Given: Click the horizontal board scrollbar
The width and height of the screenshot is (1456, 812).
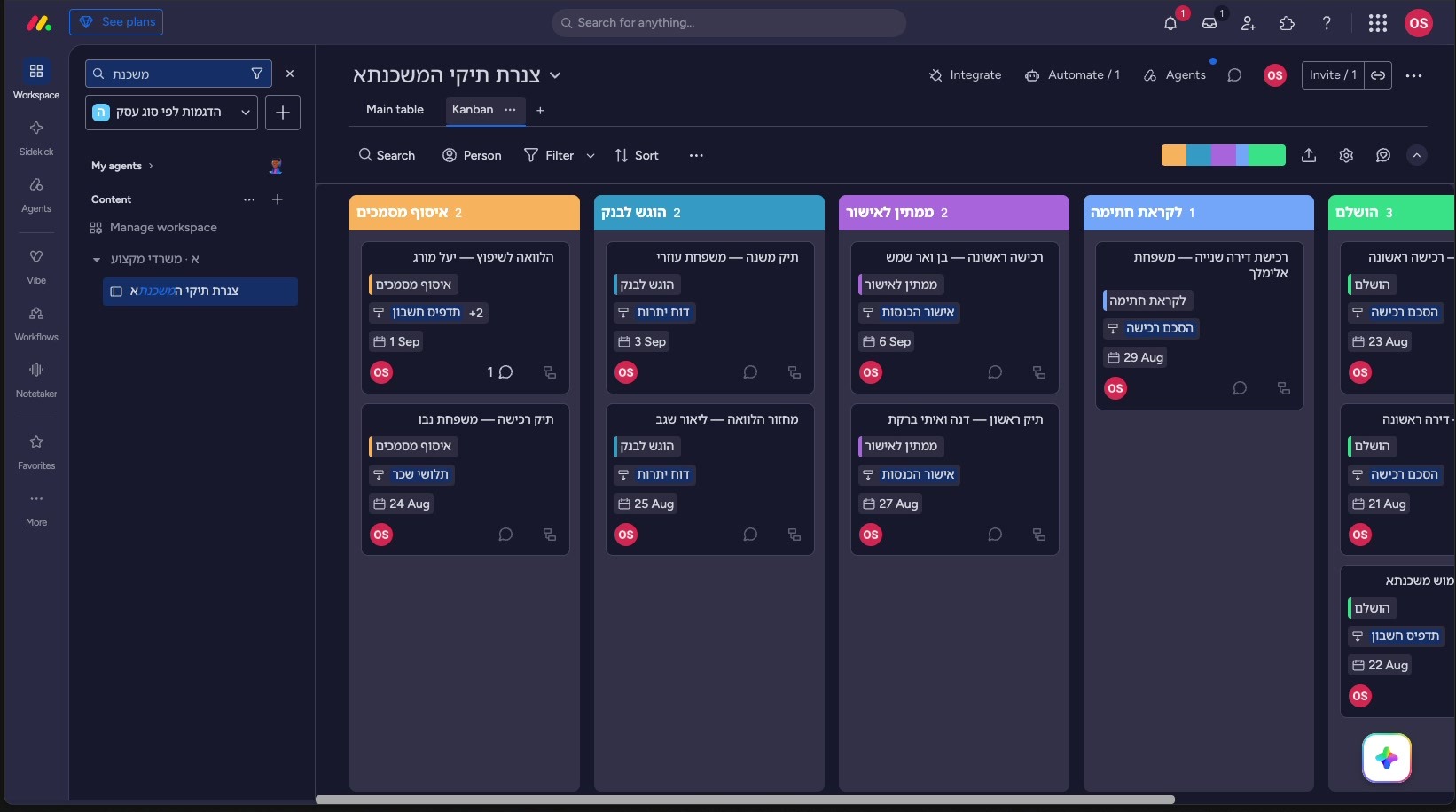Looking at the screenshot, I should pos(745,800).
